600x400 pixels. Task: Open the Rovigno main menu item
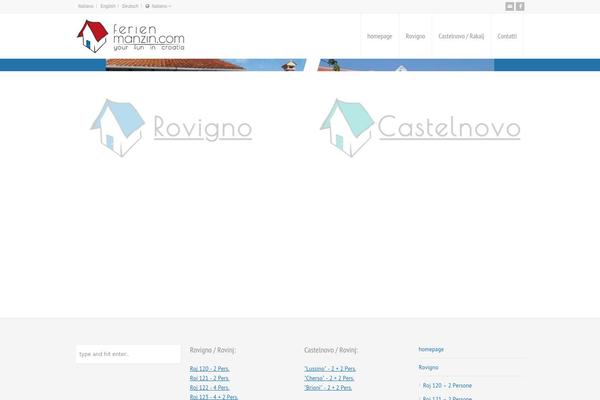point(415,36)
